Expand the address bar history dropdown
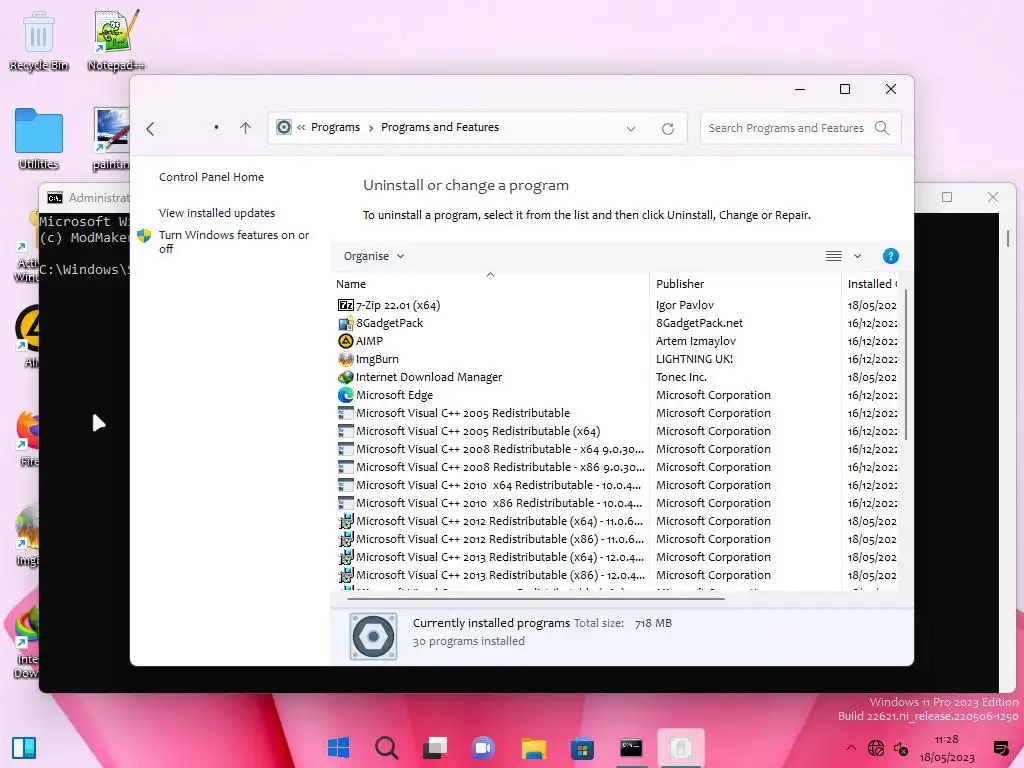This screenshot has width=1024, height=768. 631,129
